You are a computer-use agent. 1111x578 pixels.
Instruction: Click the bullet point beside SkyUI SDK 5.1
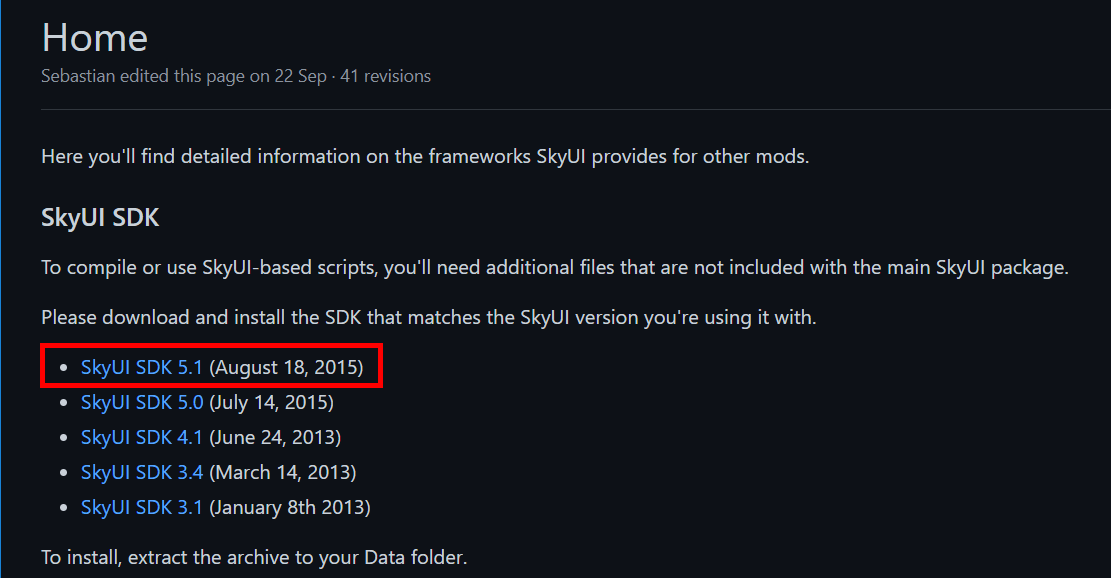pos(64,368)
